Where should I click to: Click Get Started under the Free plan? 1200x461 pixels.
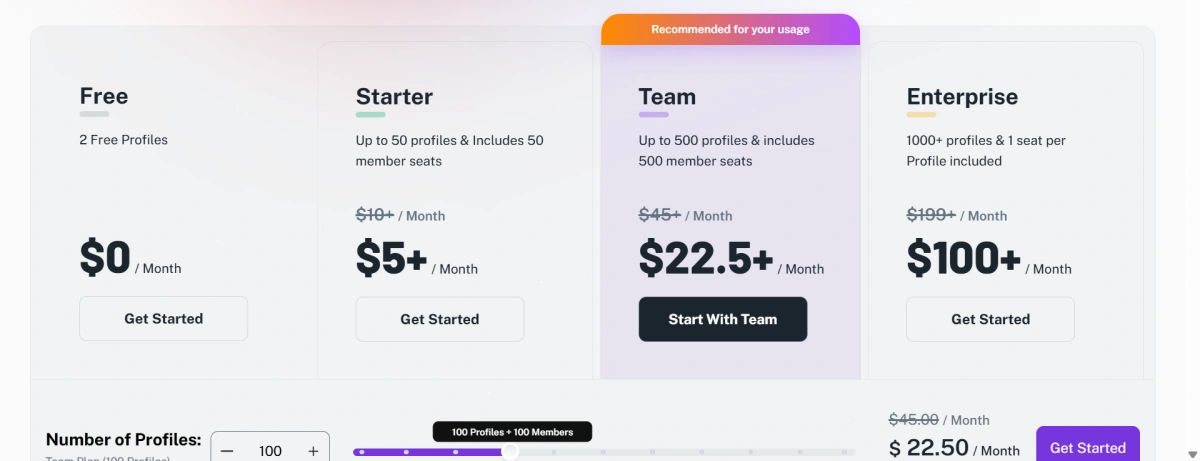164,319
